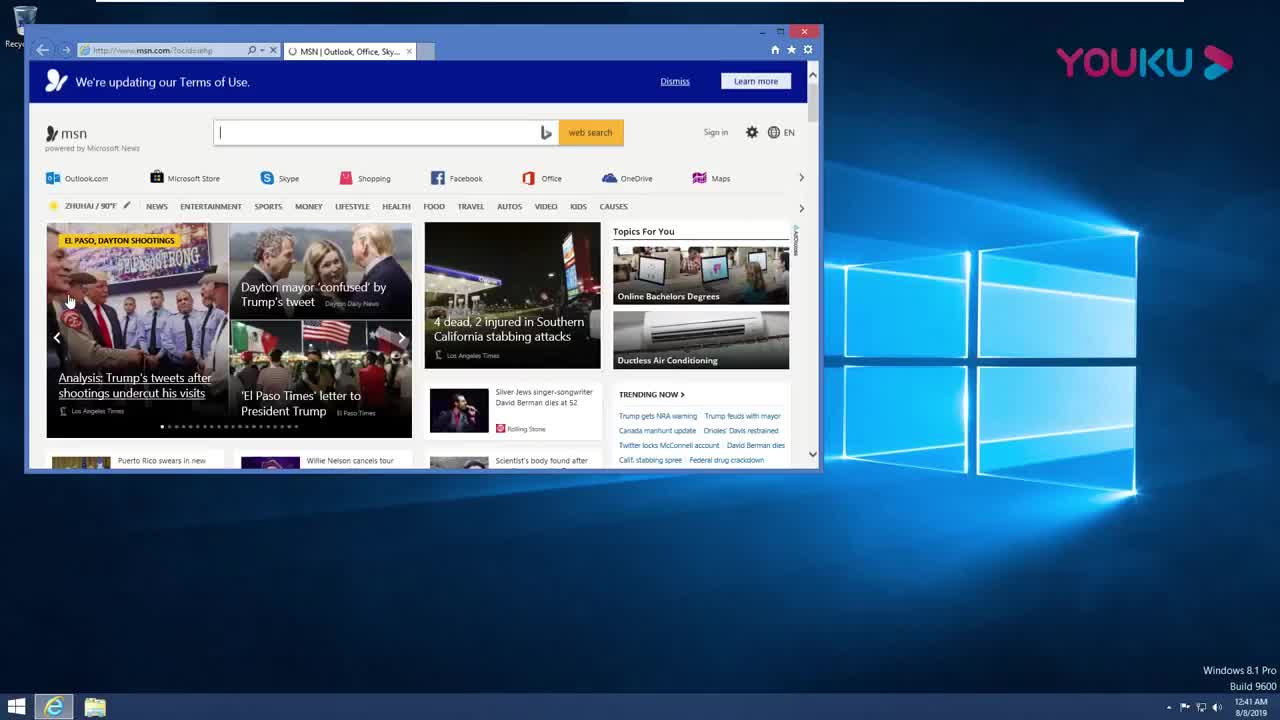Click the web search button
The width and height of the screenshot is (1280, 720).
pos(591,132)
